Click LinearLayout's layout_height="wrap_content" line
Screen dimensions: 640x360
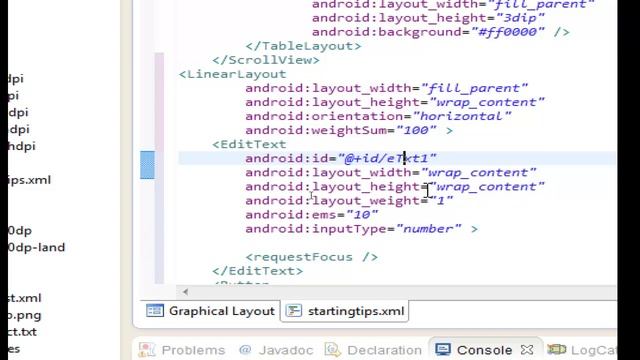[x=395, y=102]
